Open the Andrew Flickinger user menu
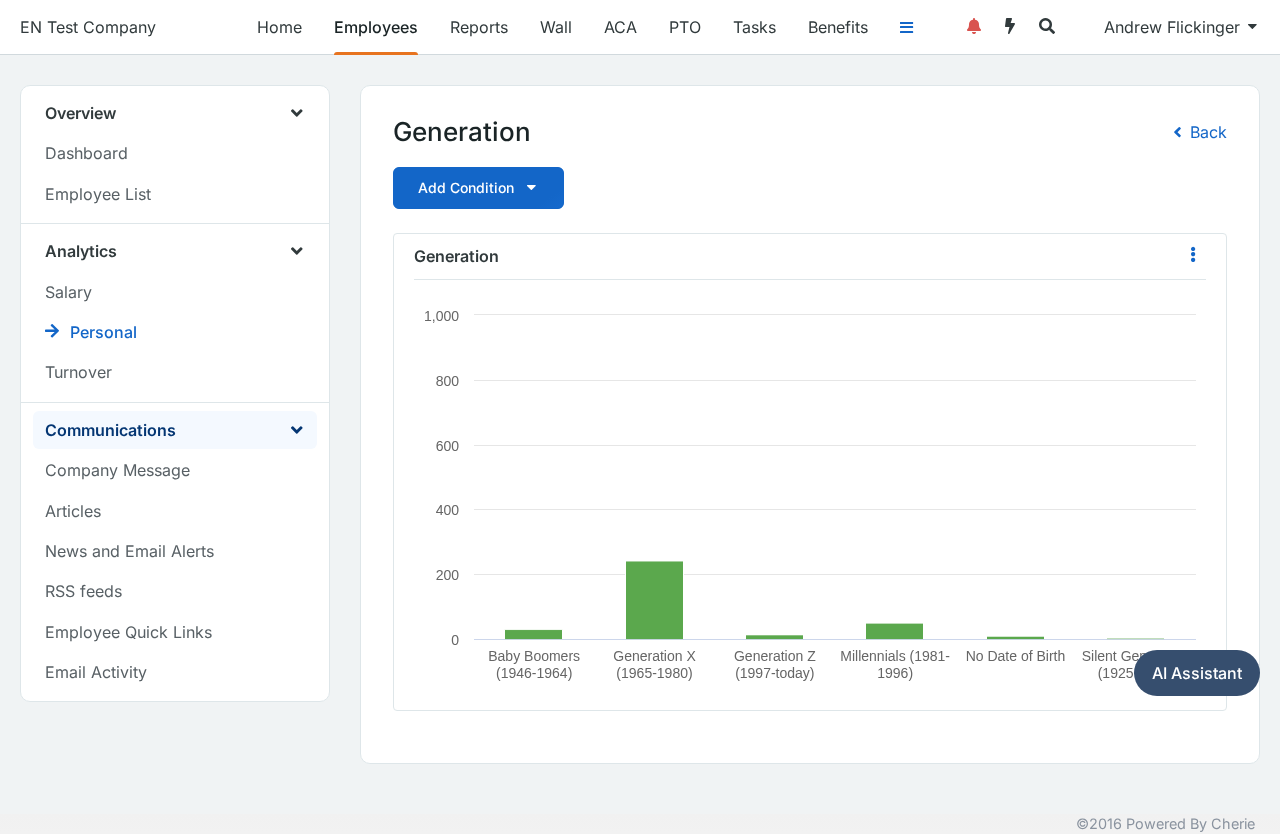1280x834 pixels. (1180, 27)
